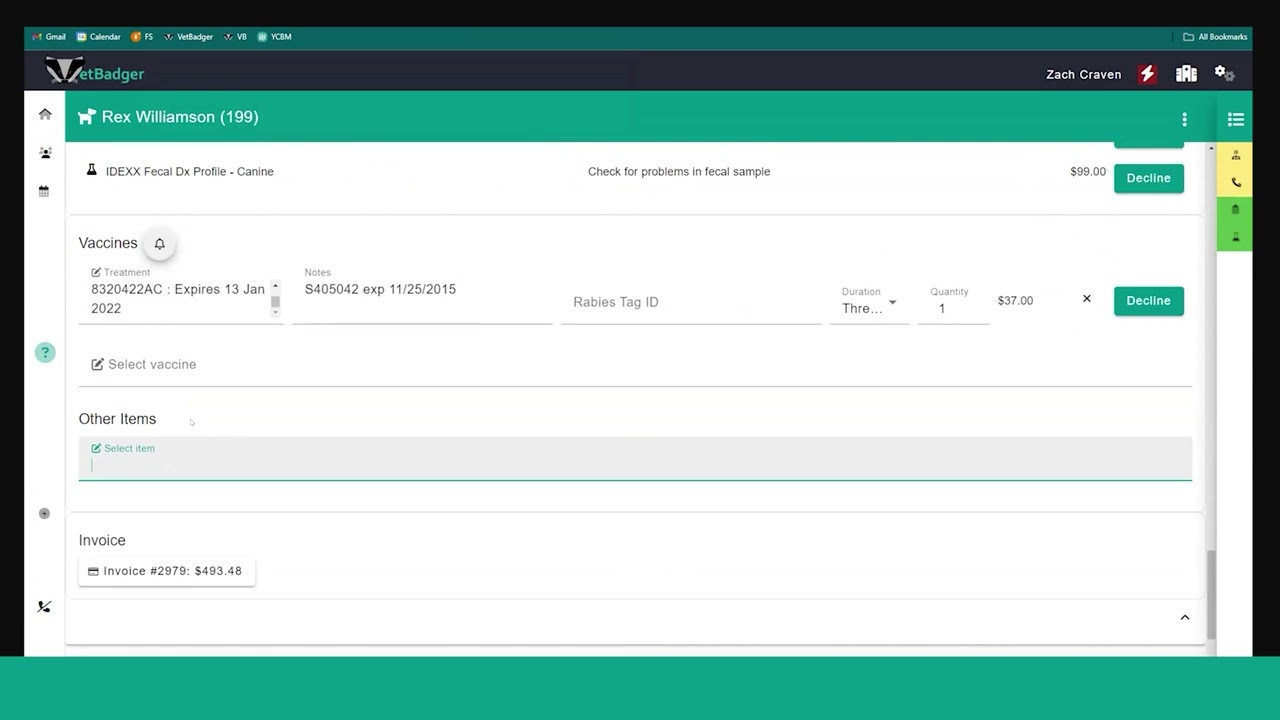The image size is (1280, 720).
Task: Open the Gmail bookmark
Action: tap(49, 37)
